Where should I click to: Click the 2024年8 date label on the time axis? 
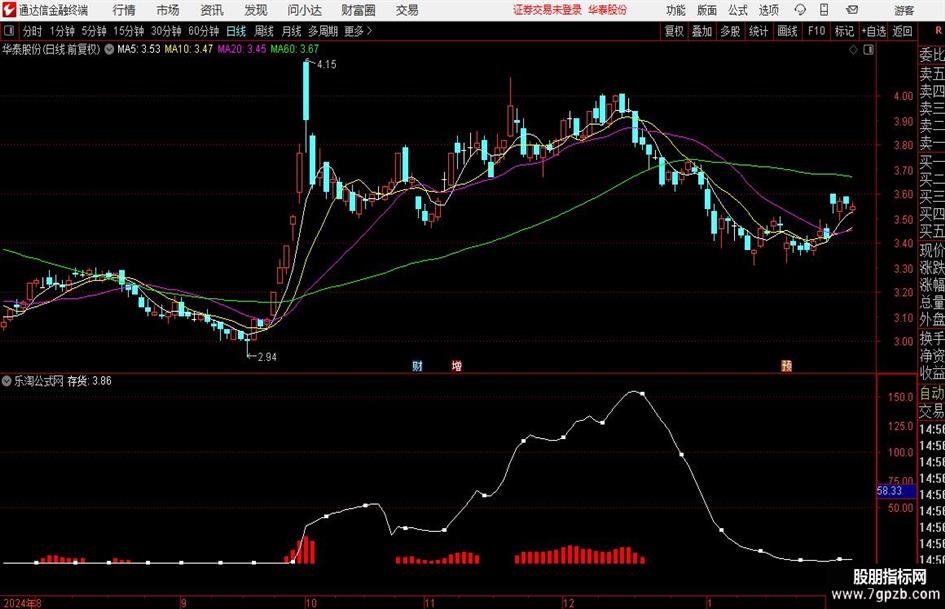click(22, 603)
